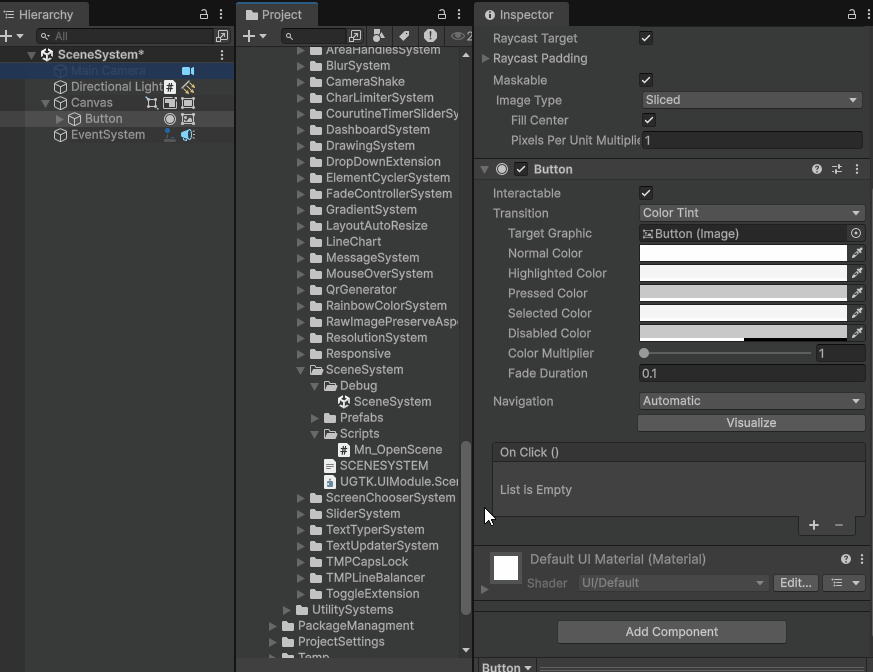Toggle the Raycast Target checkbox

point(646,38)
